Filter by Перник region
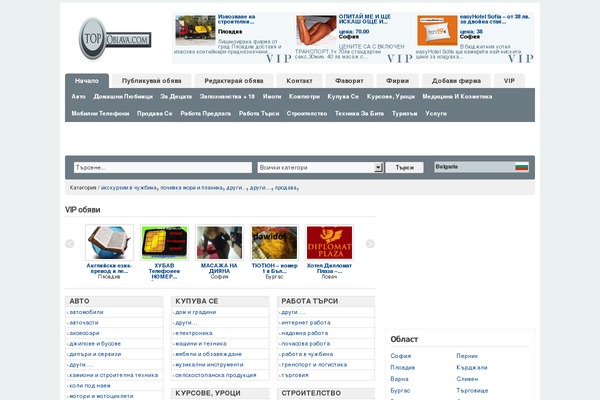 tap(467, 356)
